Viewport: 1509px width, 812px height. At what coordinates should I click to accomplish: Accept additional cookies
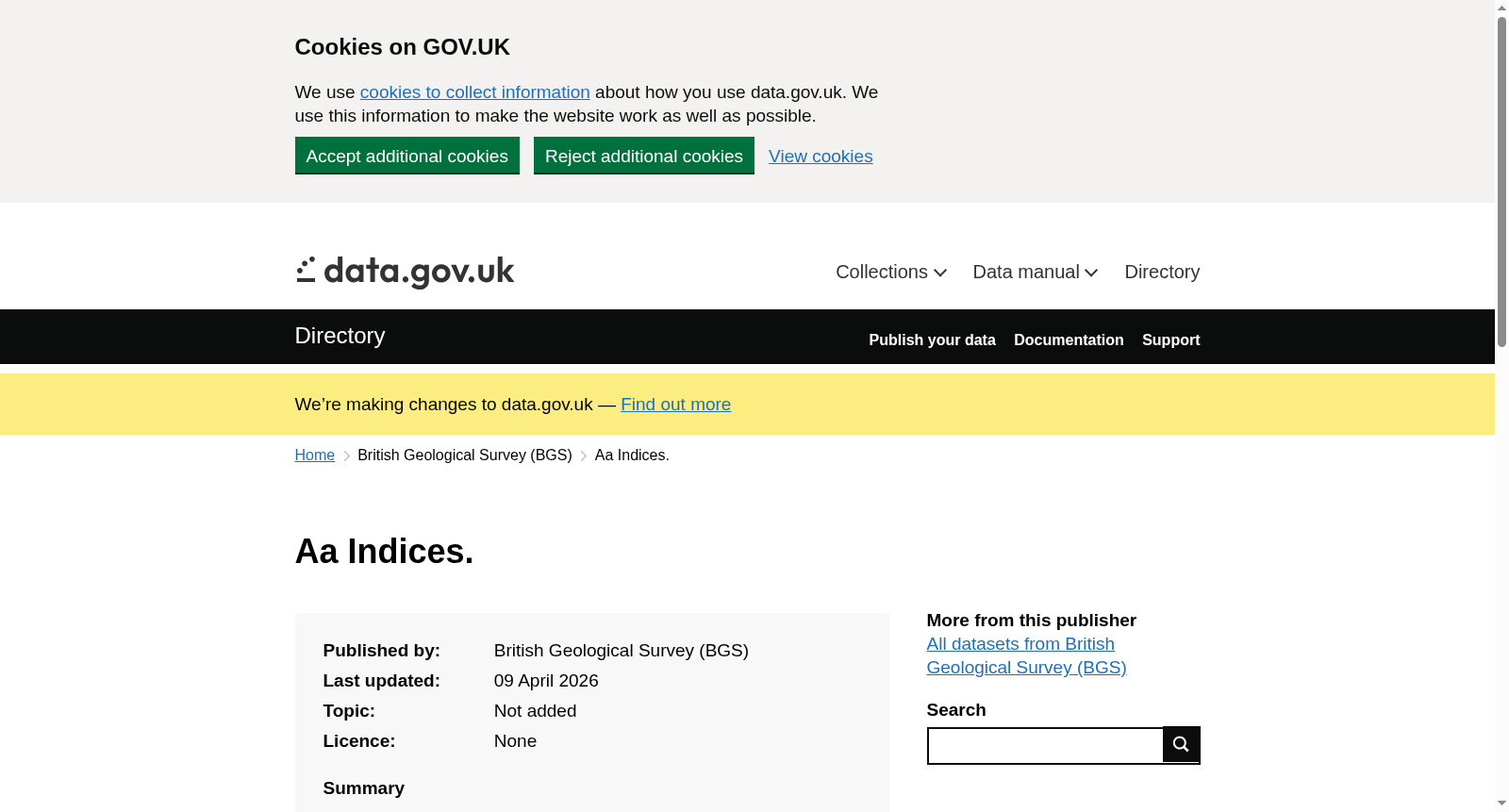[406, 156]
